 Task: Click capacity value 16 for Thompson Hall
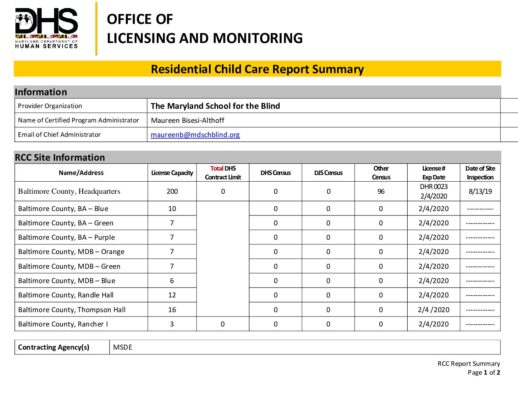coord(172,310)
